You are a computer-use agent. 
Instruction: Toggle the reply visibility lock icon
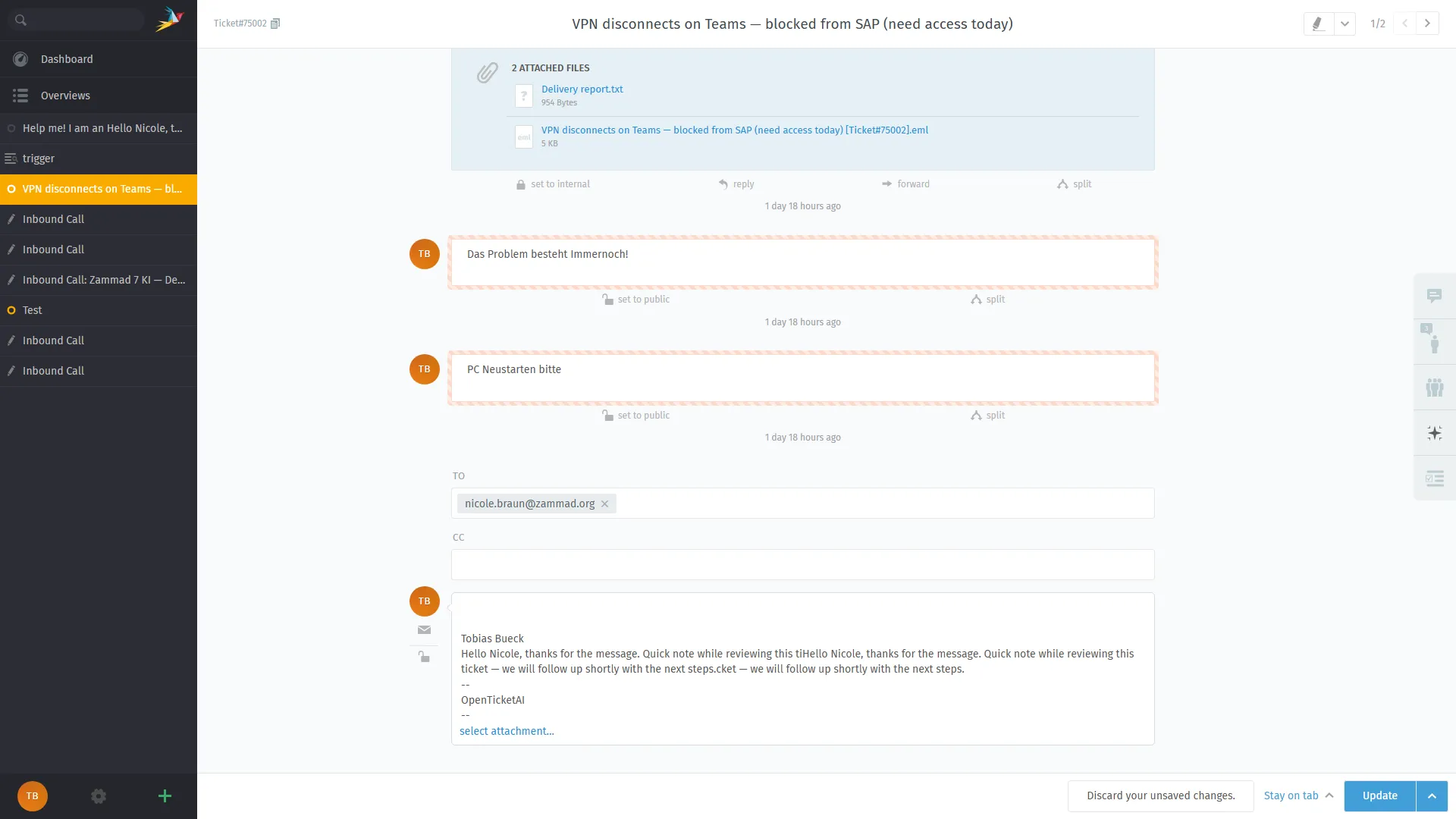[x=424, y=657]
